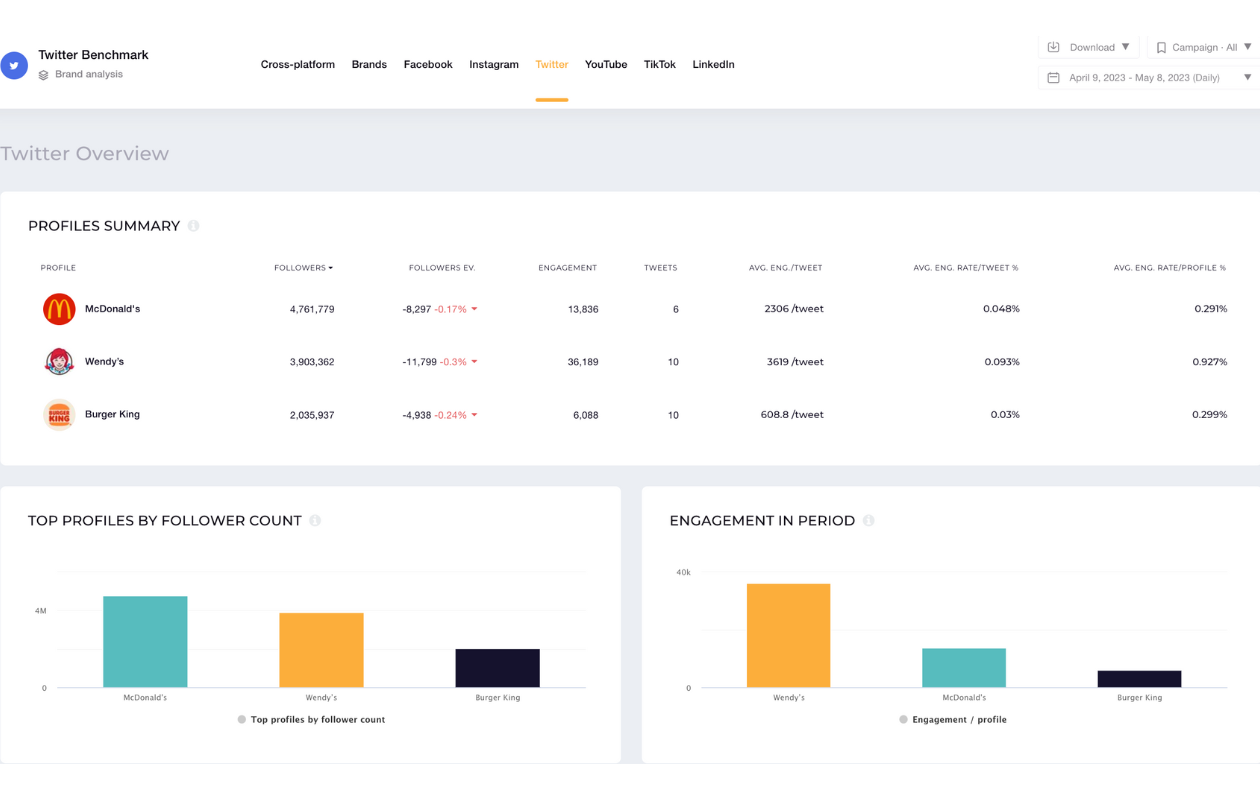Click the Tweets column header
The height and width of the screenshot is (800, 1260).
coord(661,268)
